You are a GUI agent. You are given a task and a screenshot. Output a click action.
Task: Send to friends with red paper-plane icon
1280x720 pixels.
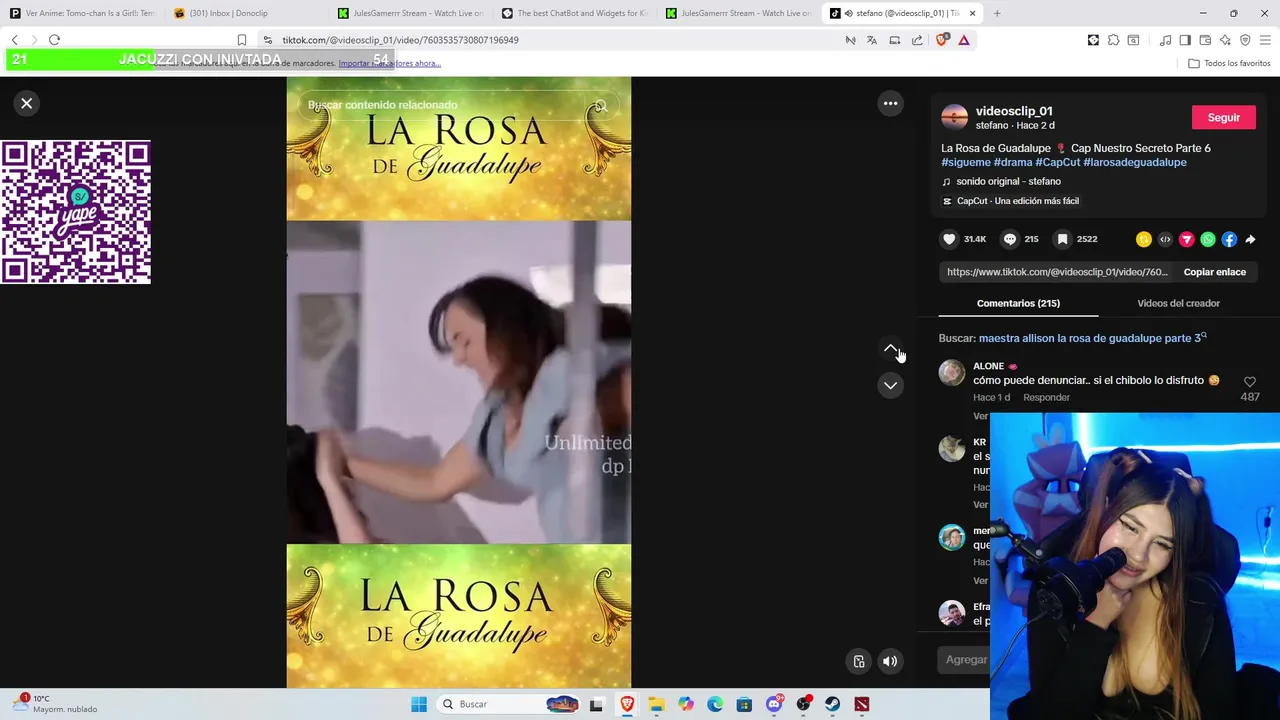[1186, 239]
